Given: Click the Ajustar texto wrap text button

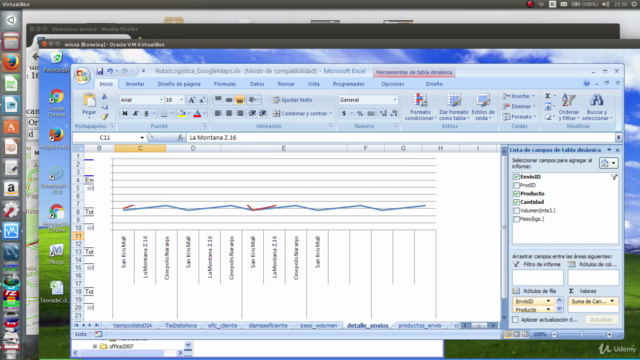Looking at the screenshot, I should 293,100.
